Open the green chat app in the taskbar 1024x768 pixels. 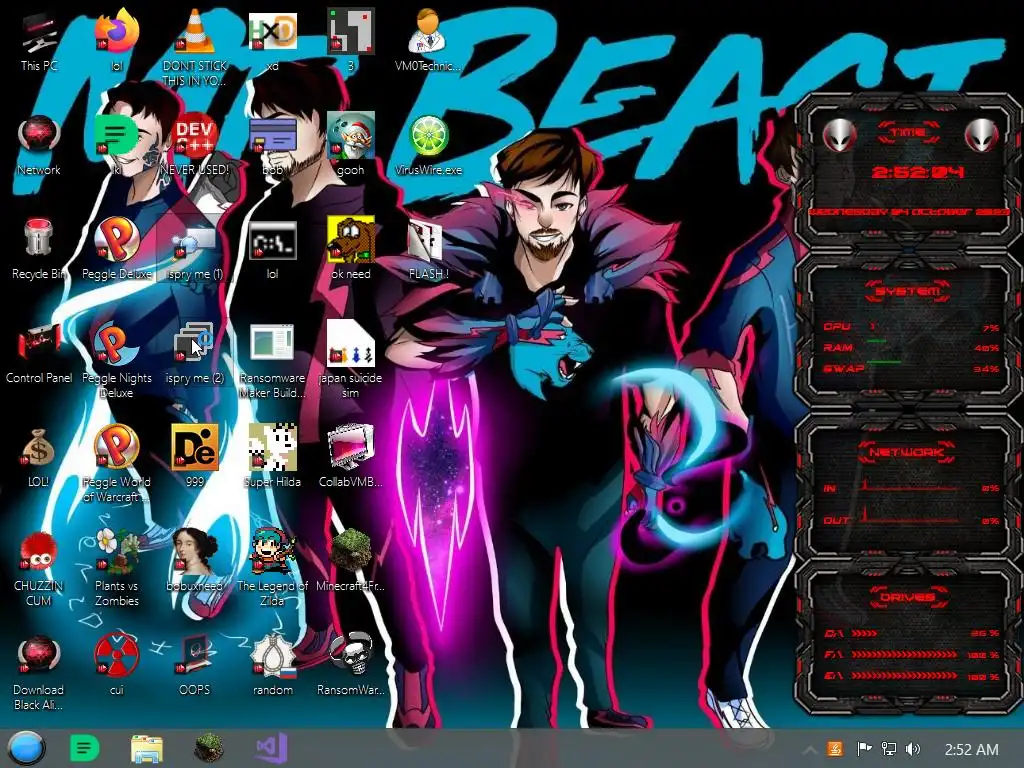(84, 748)
